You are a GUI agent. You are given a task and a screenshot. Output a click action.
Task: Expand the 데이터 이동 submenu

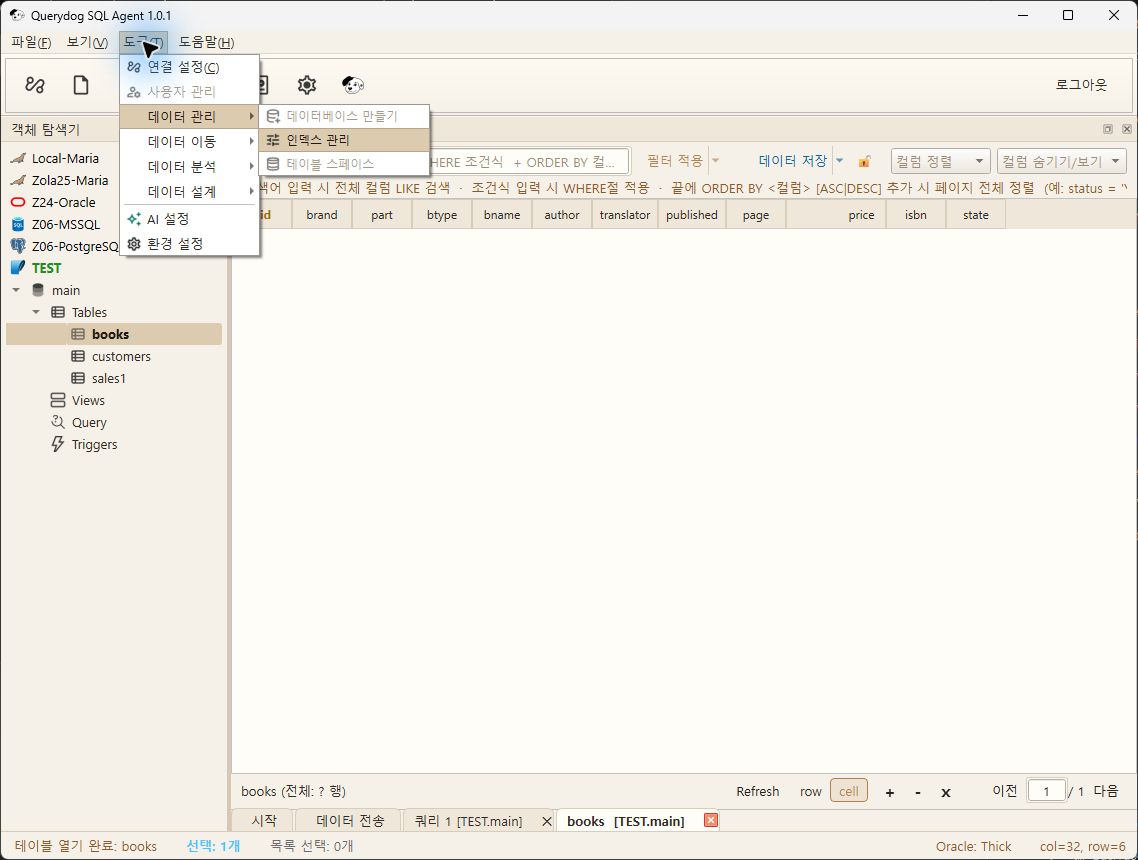point(189,142)
